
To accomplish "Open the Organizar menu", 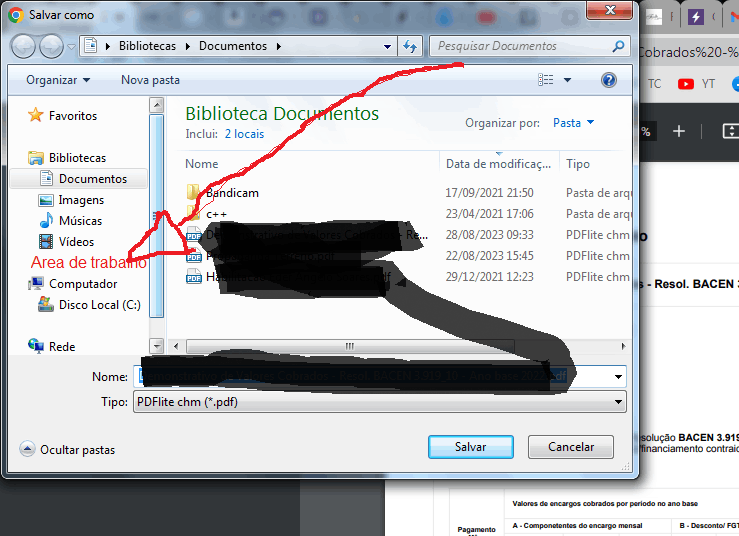I will 58,80.
